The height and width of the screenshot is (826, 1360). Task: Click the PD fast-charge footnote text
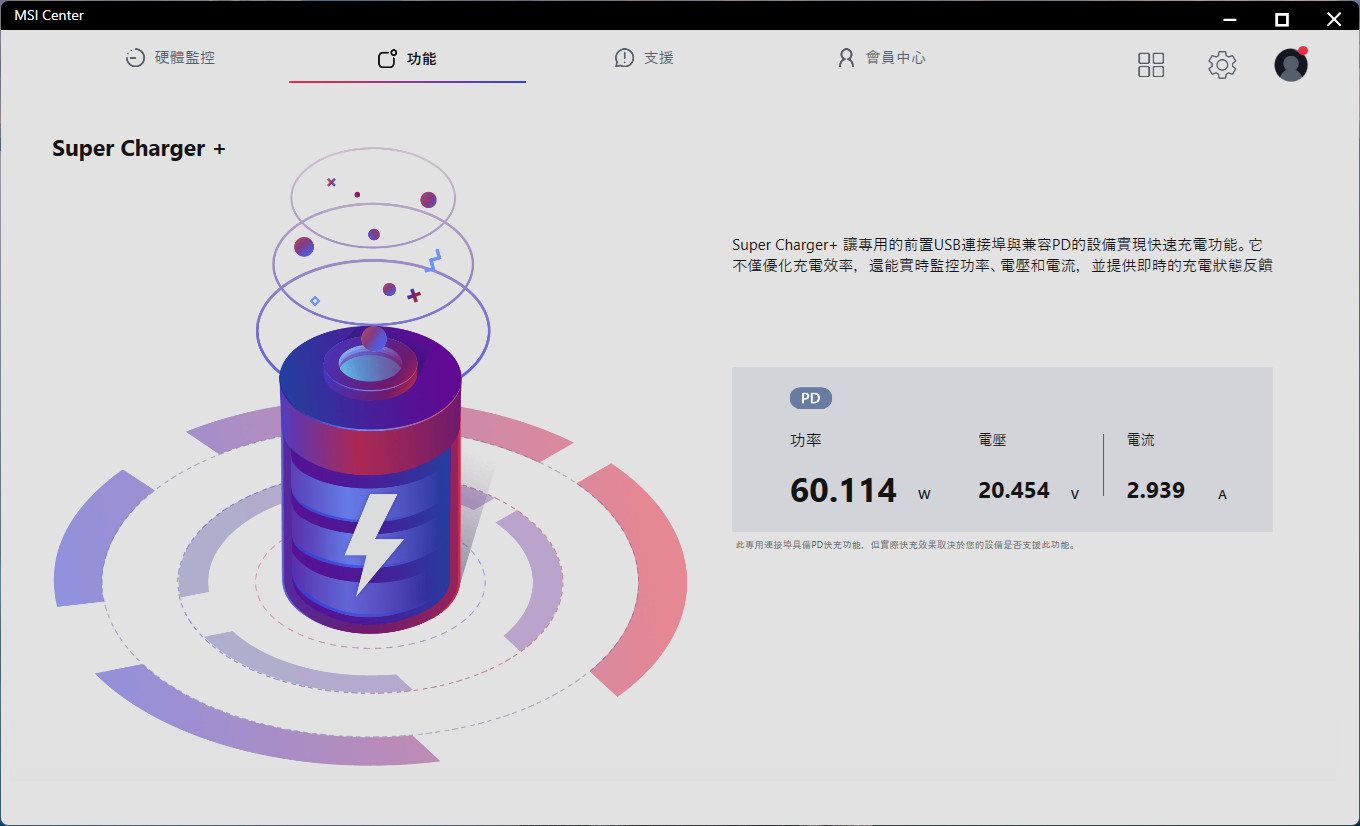coord(905,546)
